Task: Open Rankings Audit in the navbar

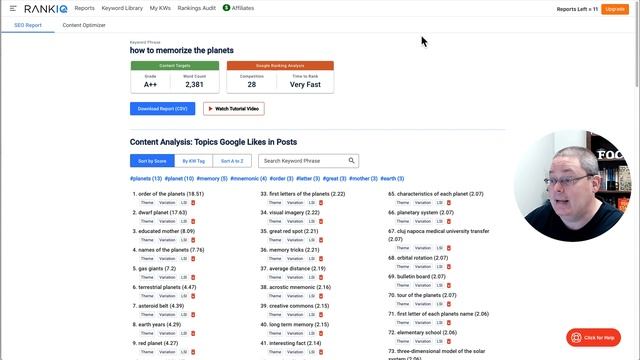Action: click(x=196, y=8)
